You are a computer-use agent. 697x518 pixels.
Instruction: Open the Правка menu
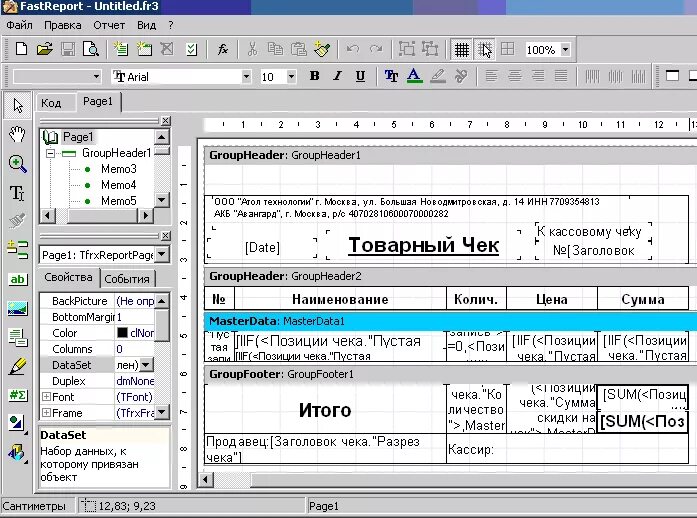pyautogui.click(x=63, y=25)
